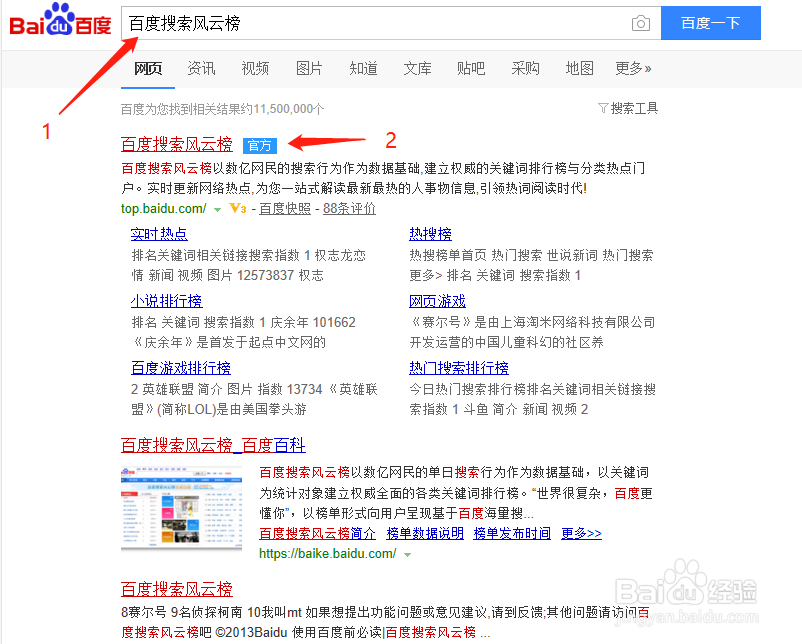Screen dimensions: 802x644
Task: Open 榜单数据说明 link
Action: coord(425,534)
